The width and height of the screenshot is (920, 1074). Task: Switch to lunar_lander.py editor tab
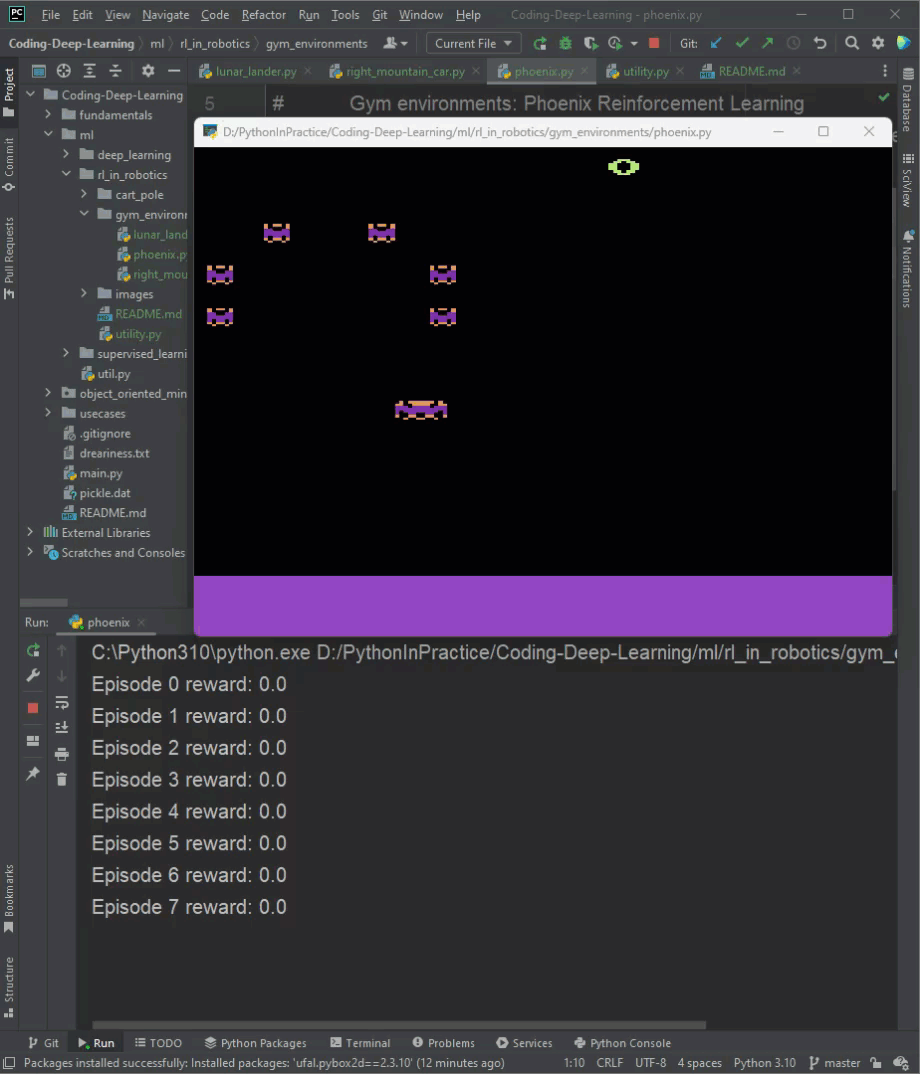(x=255, y=71)
